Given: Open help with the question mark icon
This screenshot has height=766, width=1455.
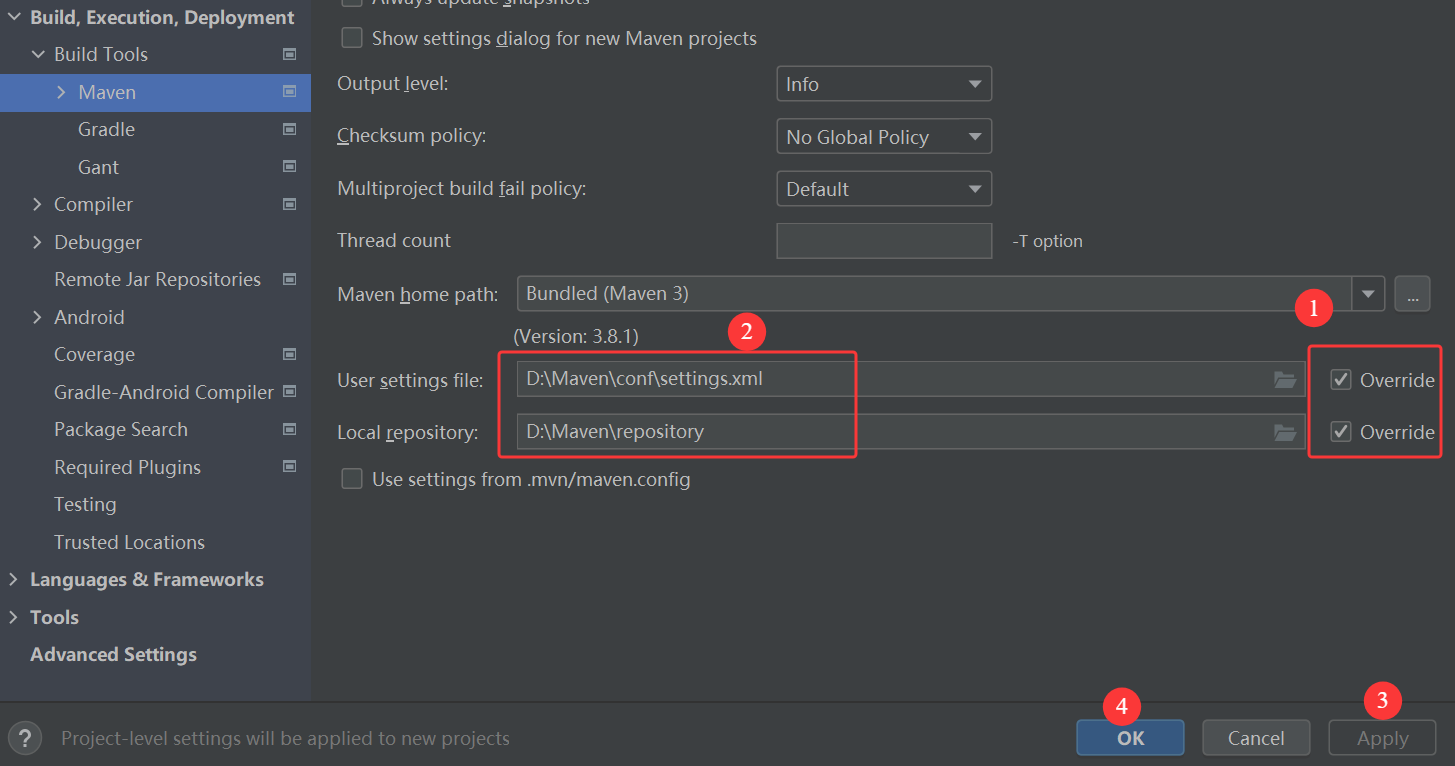Looking at the screenshot, I should pos(25,738).
